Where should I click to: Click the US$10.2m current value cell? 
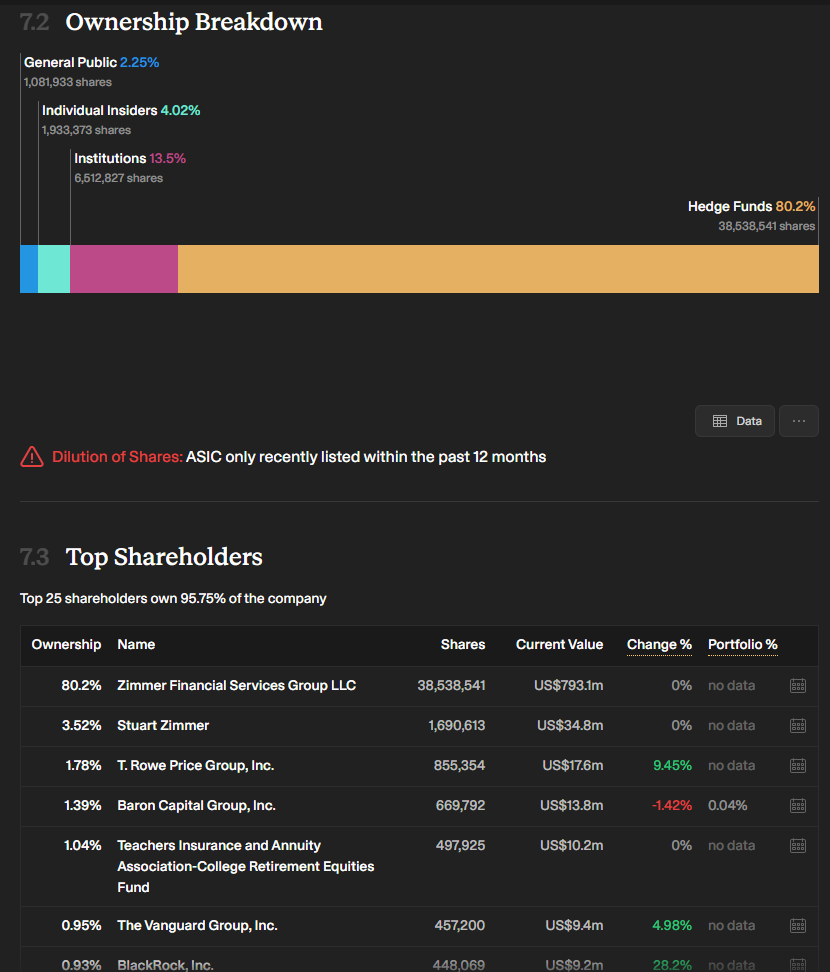572,846
